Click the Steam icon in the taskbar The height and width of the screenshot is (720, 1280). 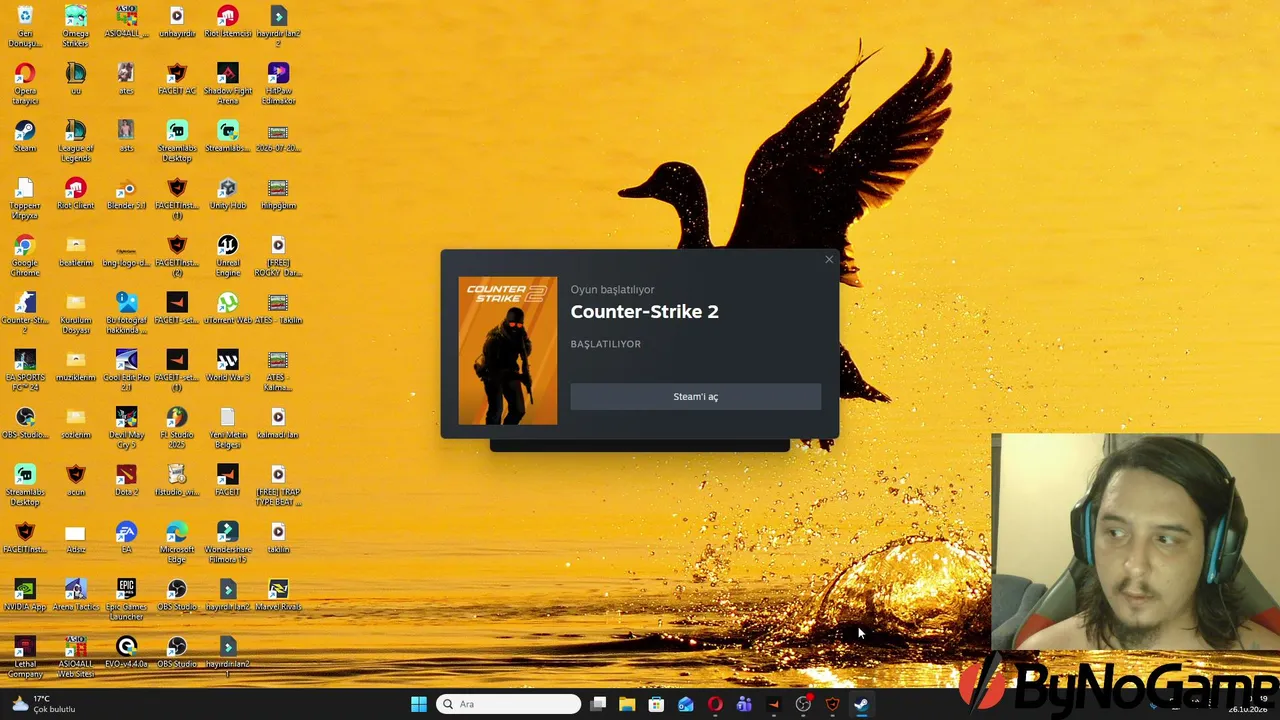pos(861,704)
